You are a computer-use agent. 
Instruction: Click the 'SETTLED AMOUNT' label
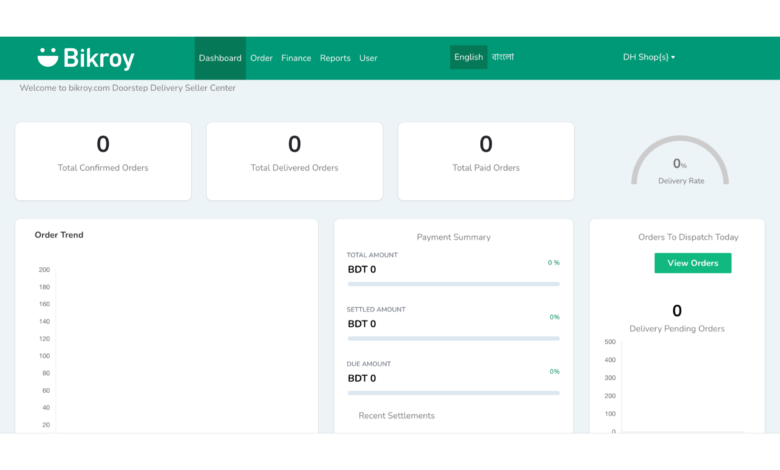point(376,309)
